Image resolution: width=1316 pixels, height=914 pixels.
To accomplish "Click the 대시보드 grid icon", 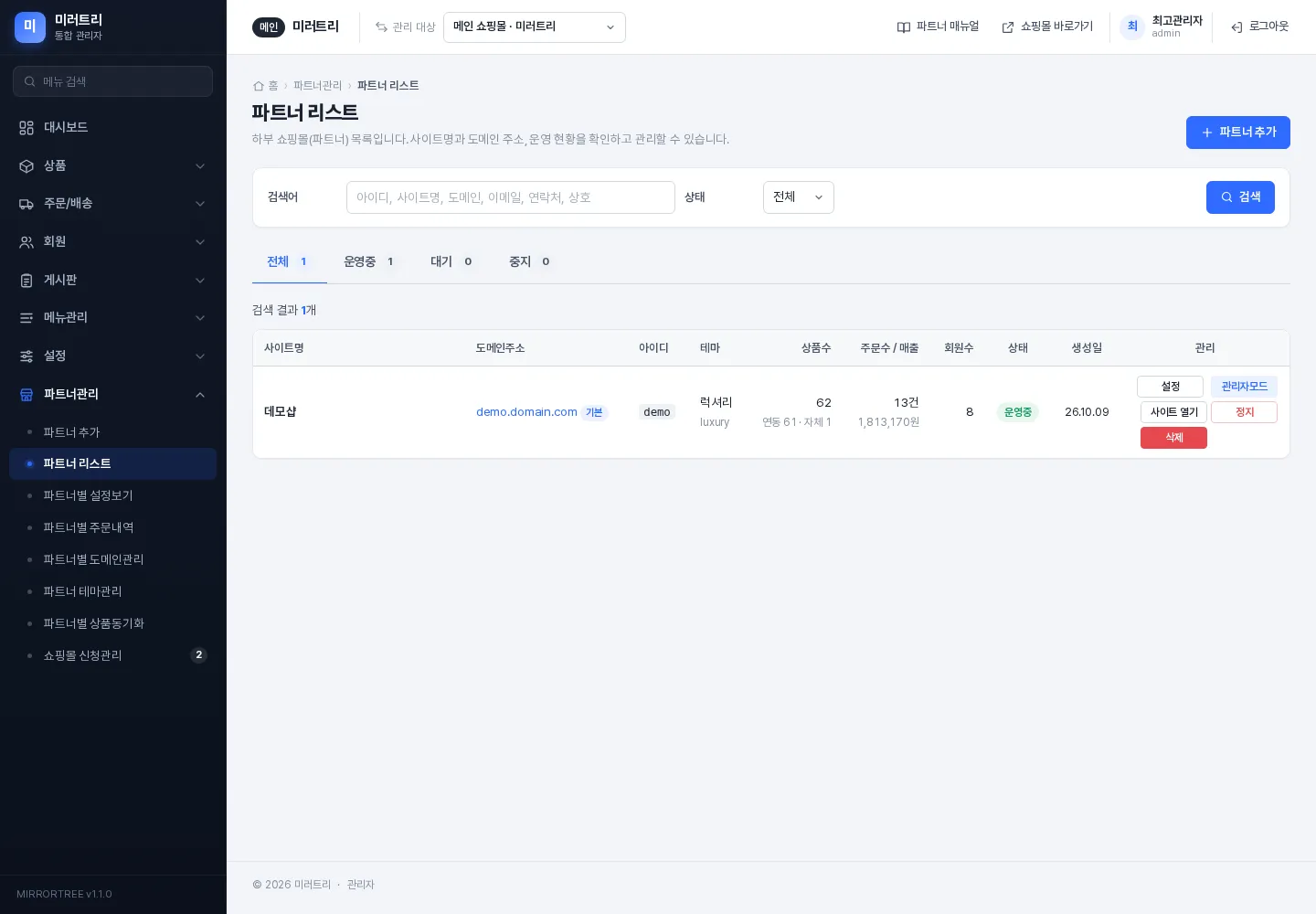I will click(27, 128).
